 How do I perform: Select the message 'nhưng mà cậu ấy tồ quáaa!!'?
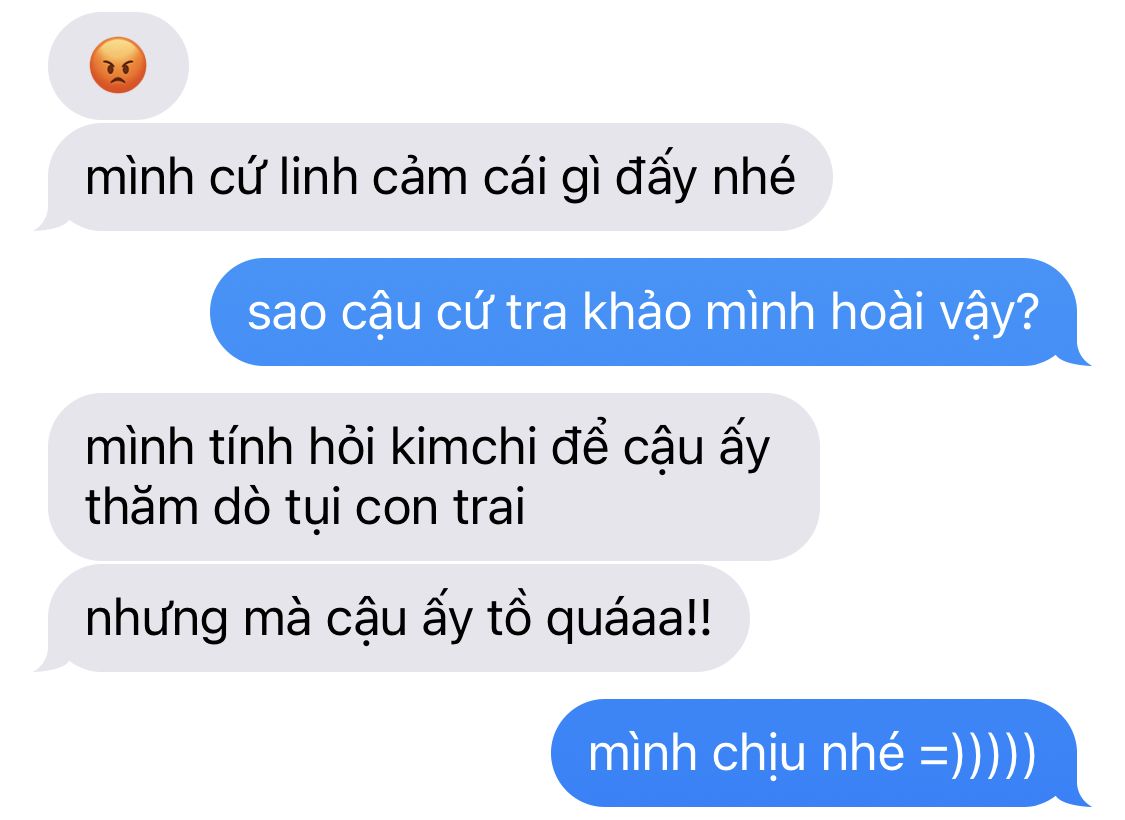pyautogui.click(x=393, y=618)
